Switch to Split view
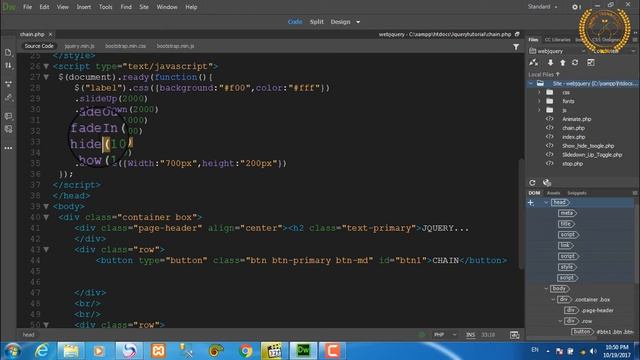640x360 pixels. (316, 22)
